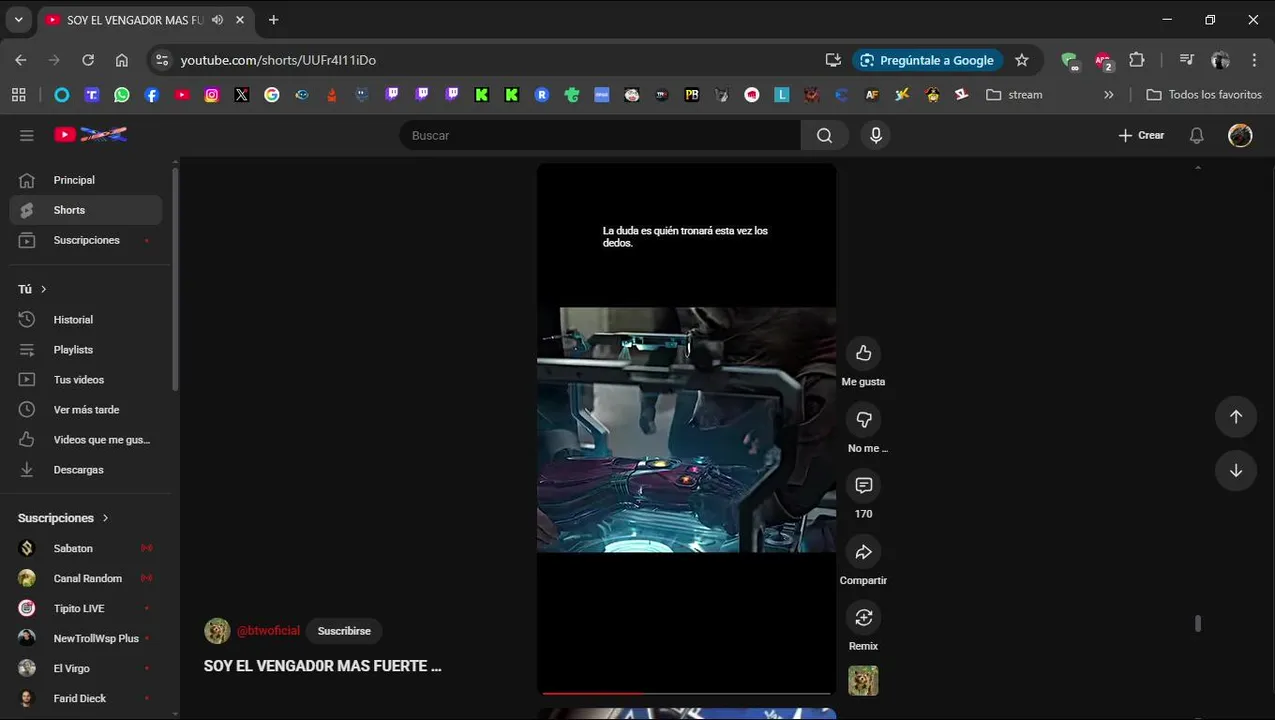The image size is (1275, 720).
Task: Expand the Suscripciones section header
Action: pos(63,518)
